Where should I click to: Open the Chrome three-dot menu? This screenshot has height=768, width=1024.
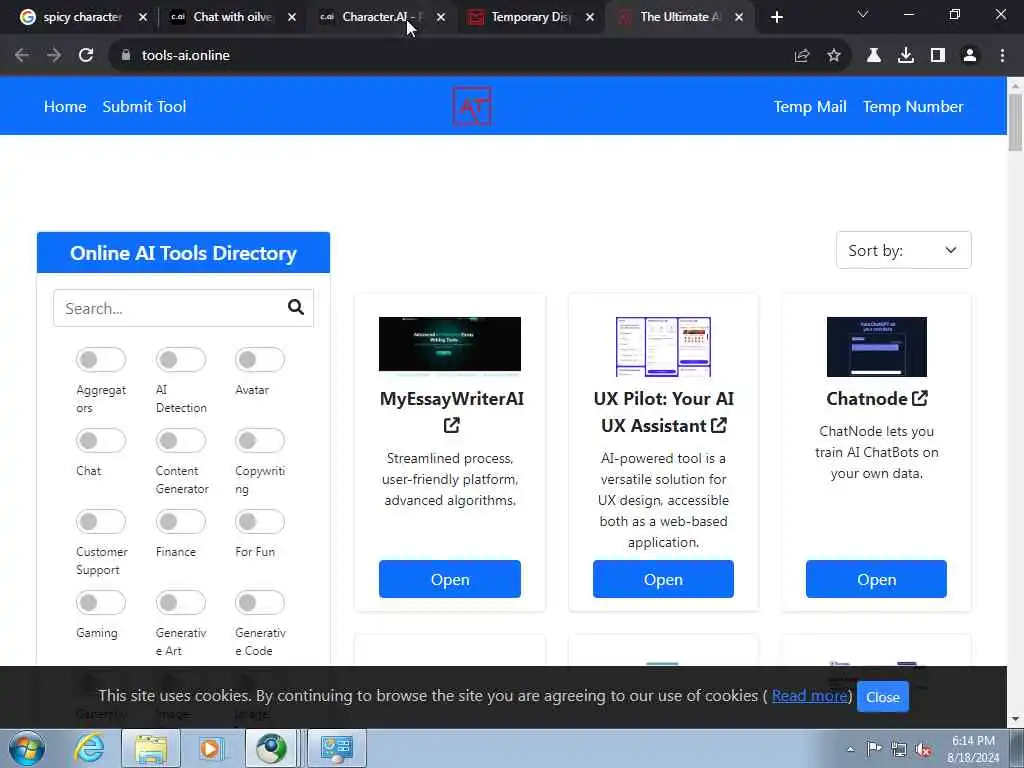pos(1002,56)
